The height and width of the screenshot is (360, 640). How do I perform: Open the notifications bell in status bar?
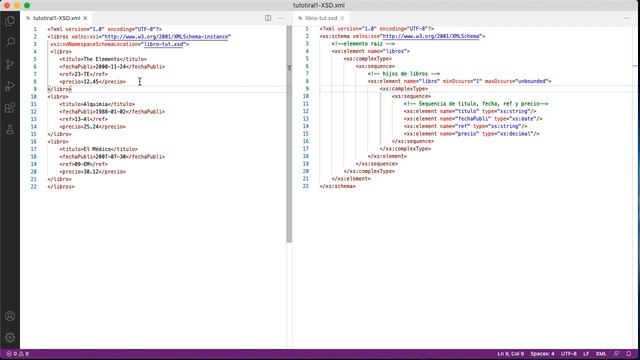coord(629,354)
